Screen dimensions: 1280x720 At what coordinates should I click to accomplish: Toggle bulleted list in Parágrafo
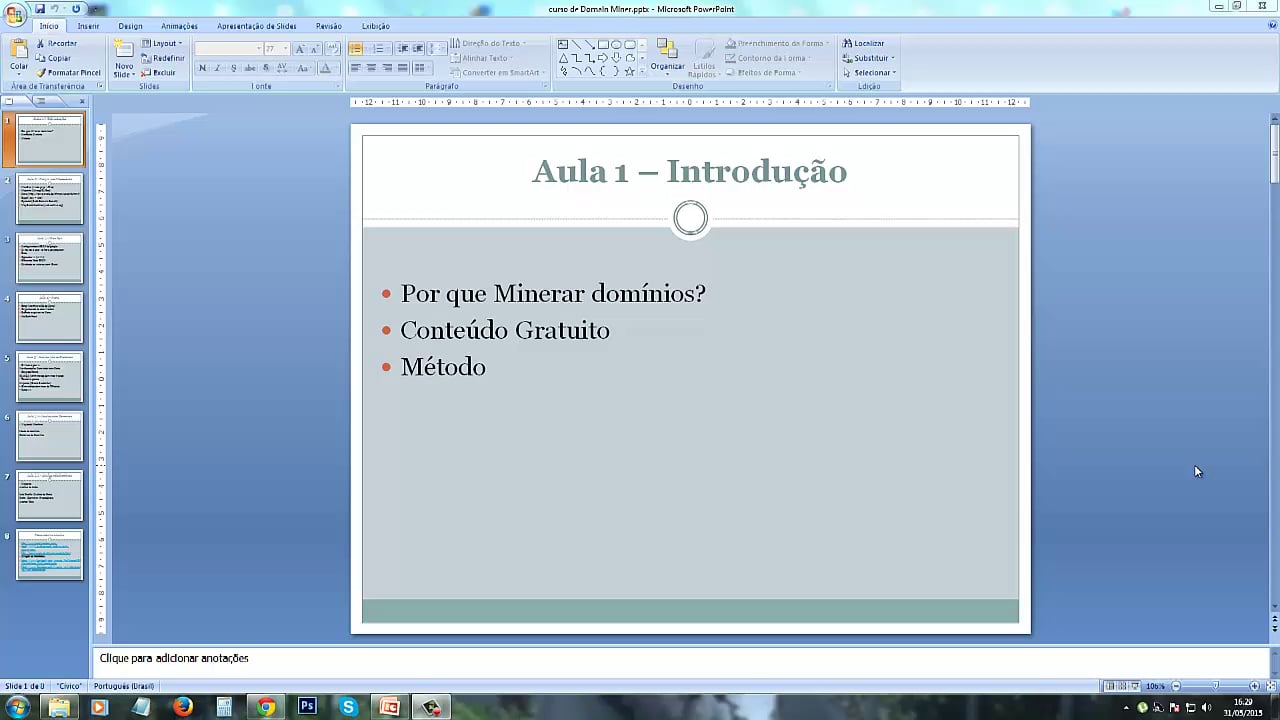356,48
